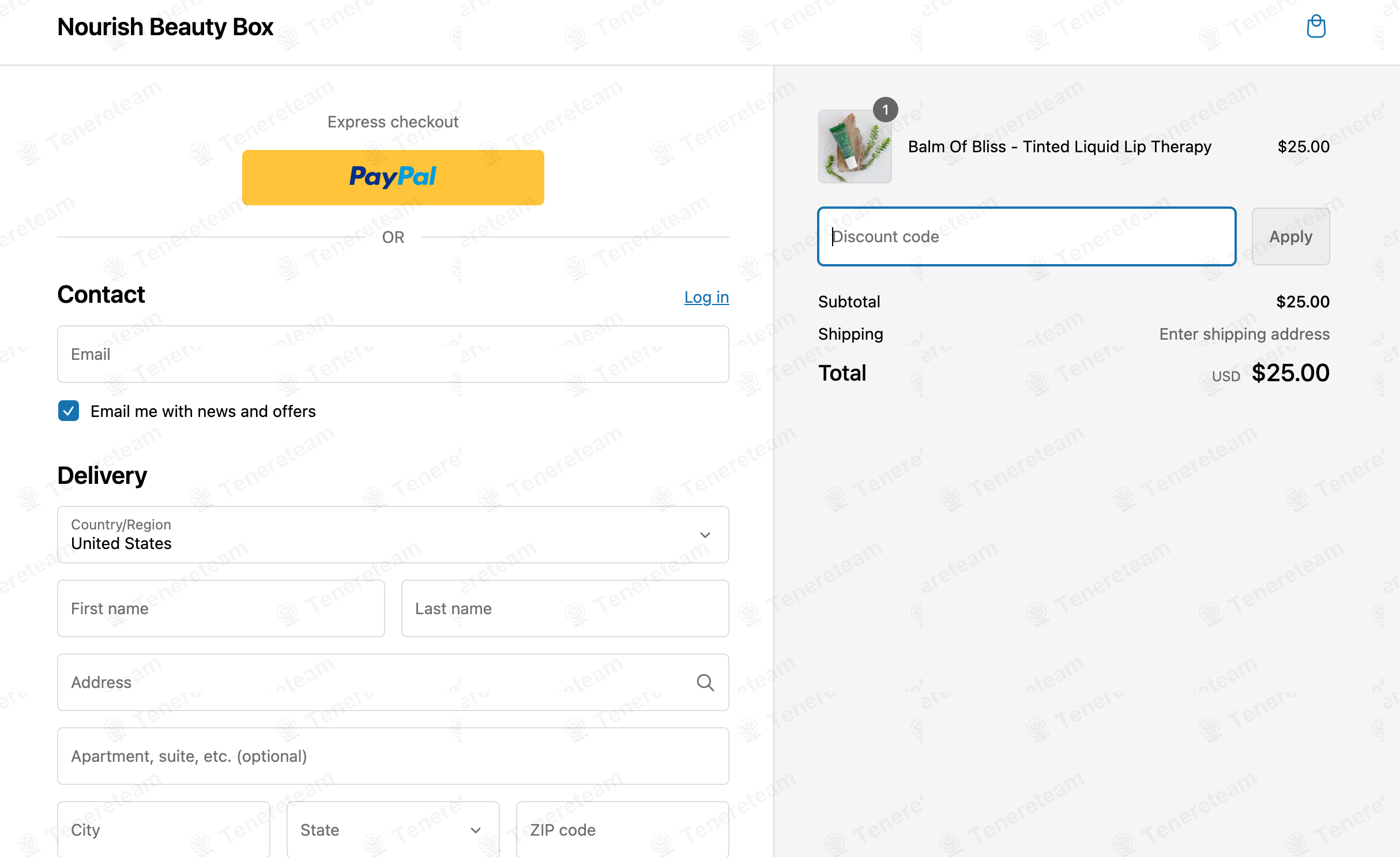Viewport: 1400px width, 857px height.
Task: Click the Address input field
Action: [x=393, y=682]
